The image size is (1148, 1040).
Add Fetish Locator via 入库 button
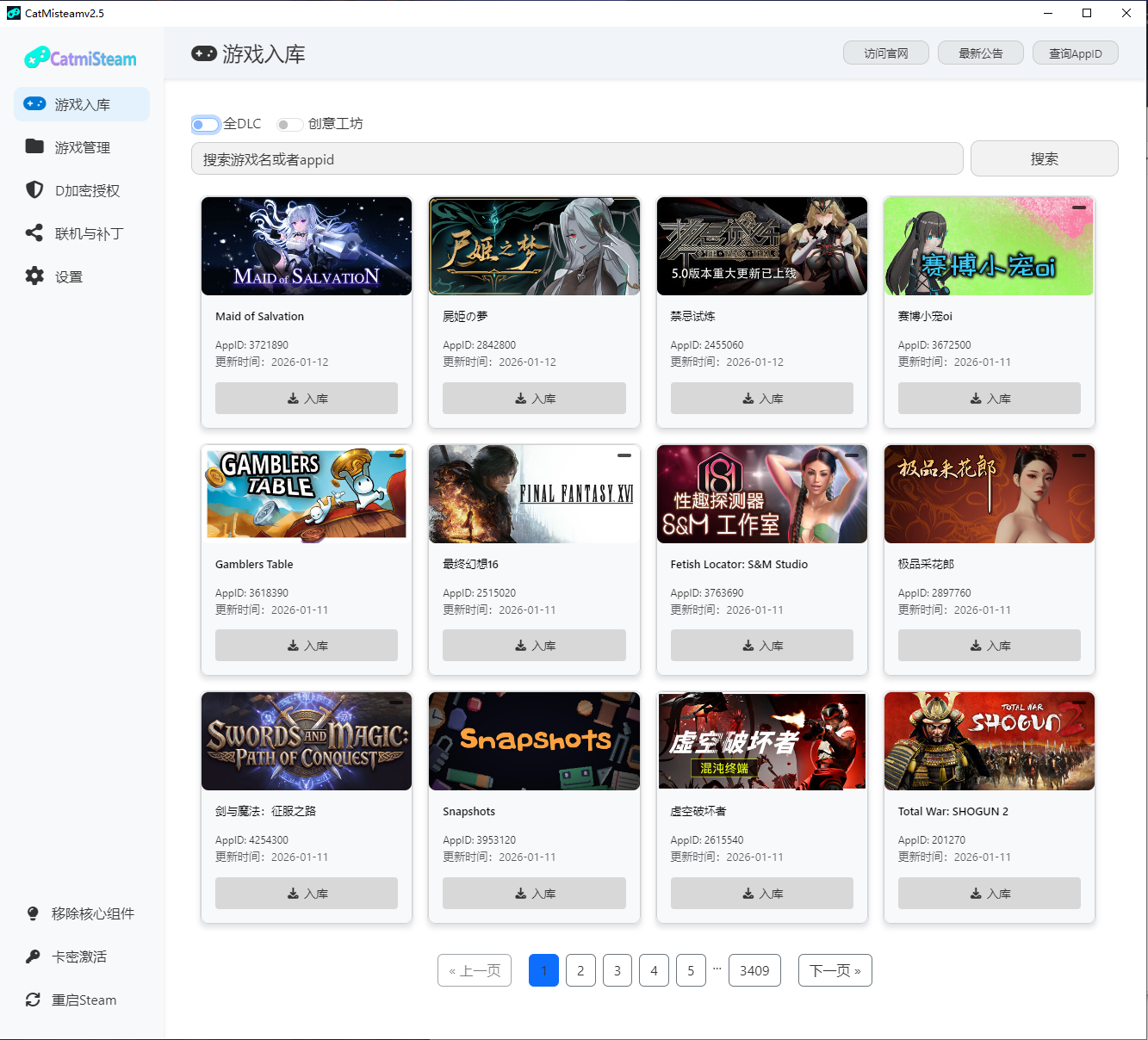(762, 646)
